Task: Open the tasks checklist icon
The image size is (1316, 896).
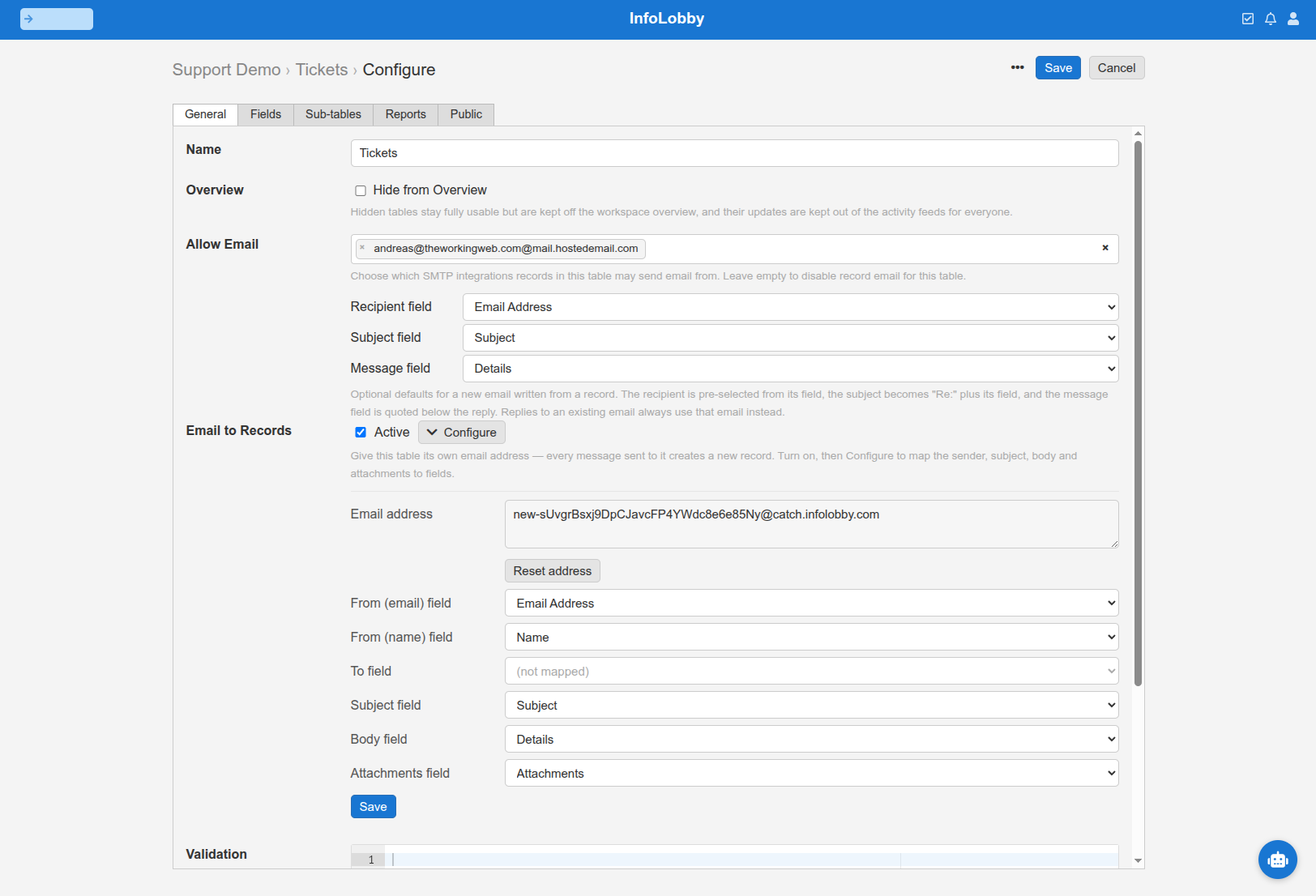Action: point(1248,19)
